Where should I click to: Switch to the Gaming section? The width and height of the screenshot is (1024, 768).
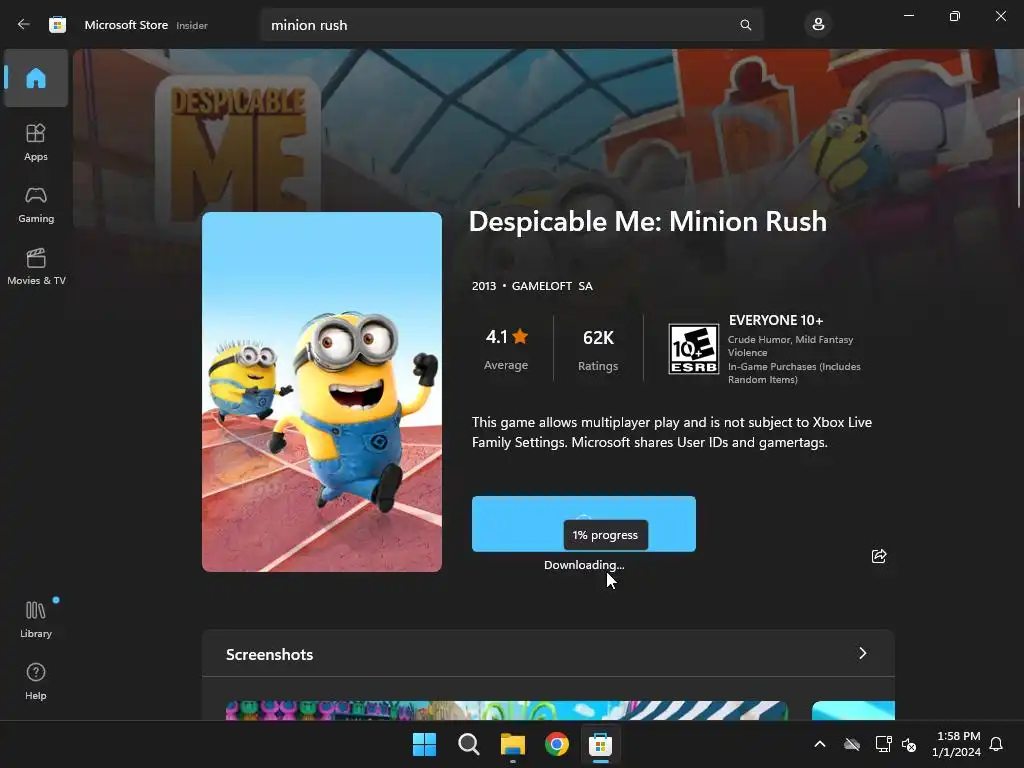36,204
